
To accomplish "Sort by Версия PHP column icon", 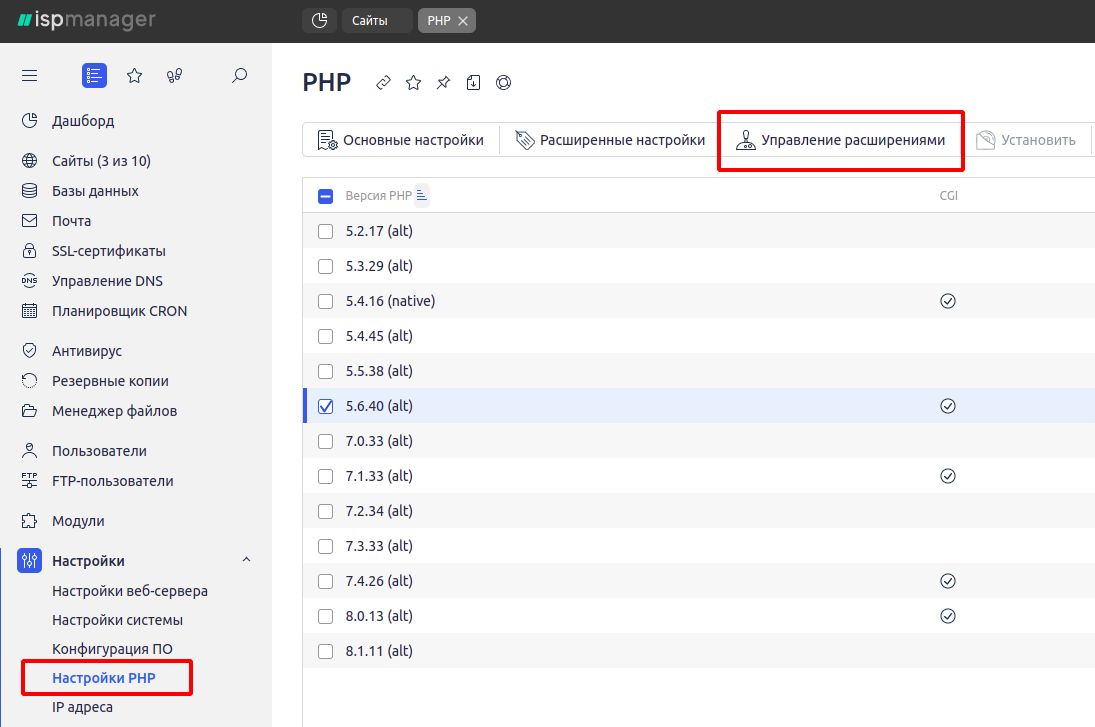I will click(x=422, y=196).
